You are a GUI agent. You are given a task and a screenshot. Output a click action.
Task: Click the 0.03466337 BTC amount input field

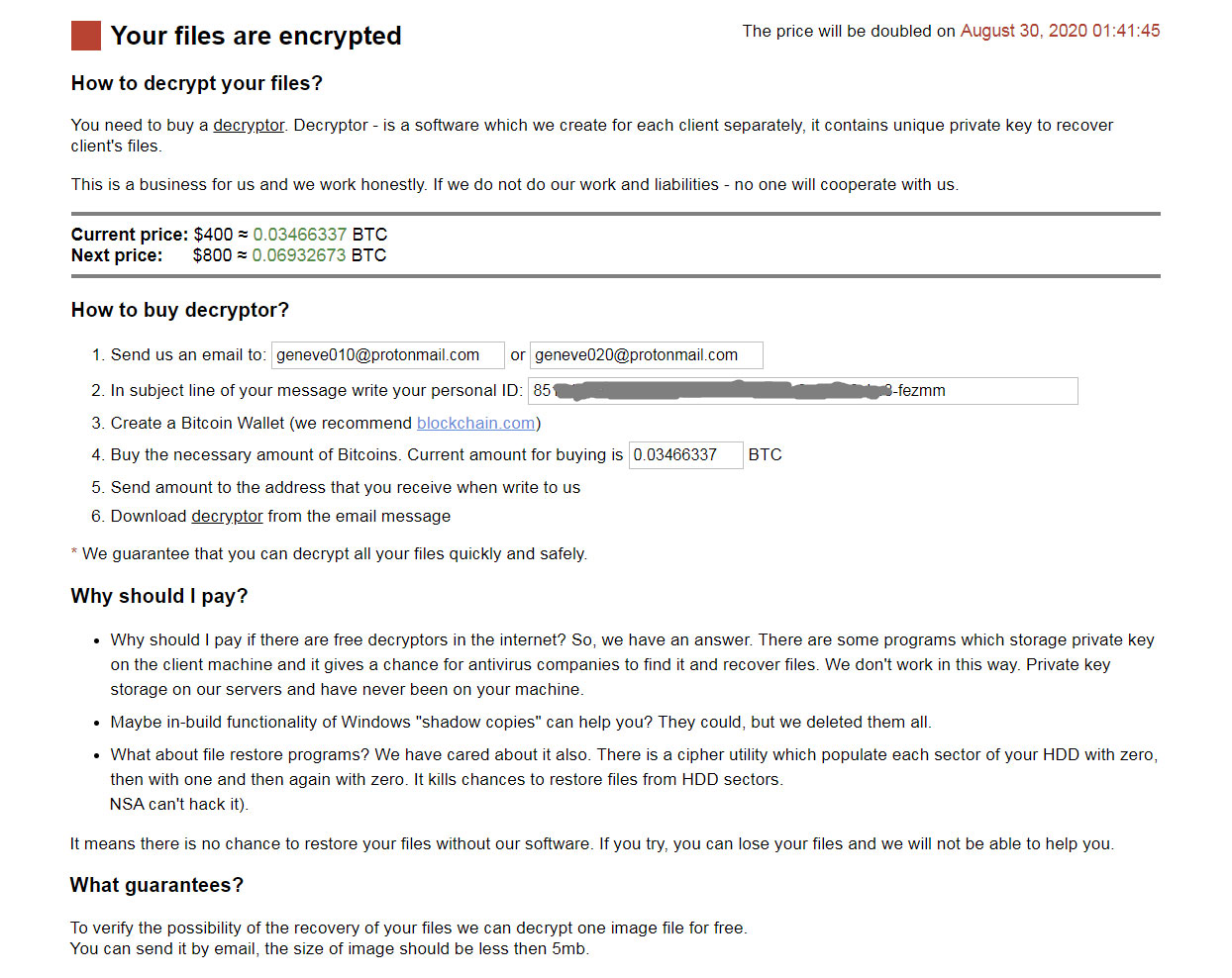(x=686, y=455)
